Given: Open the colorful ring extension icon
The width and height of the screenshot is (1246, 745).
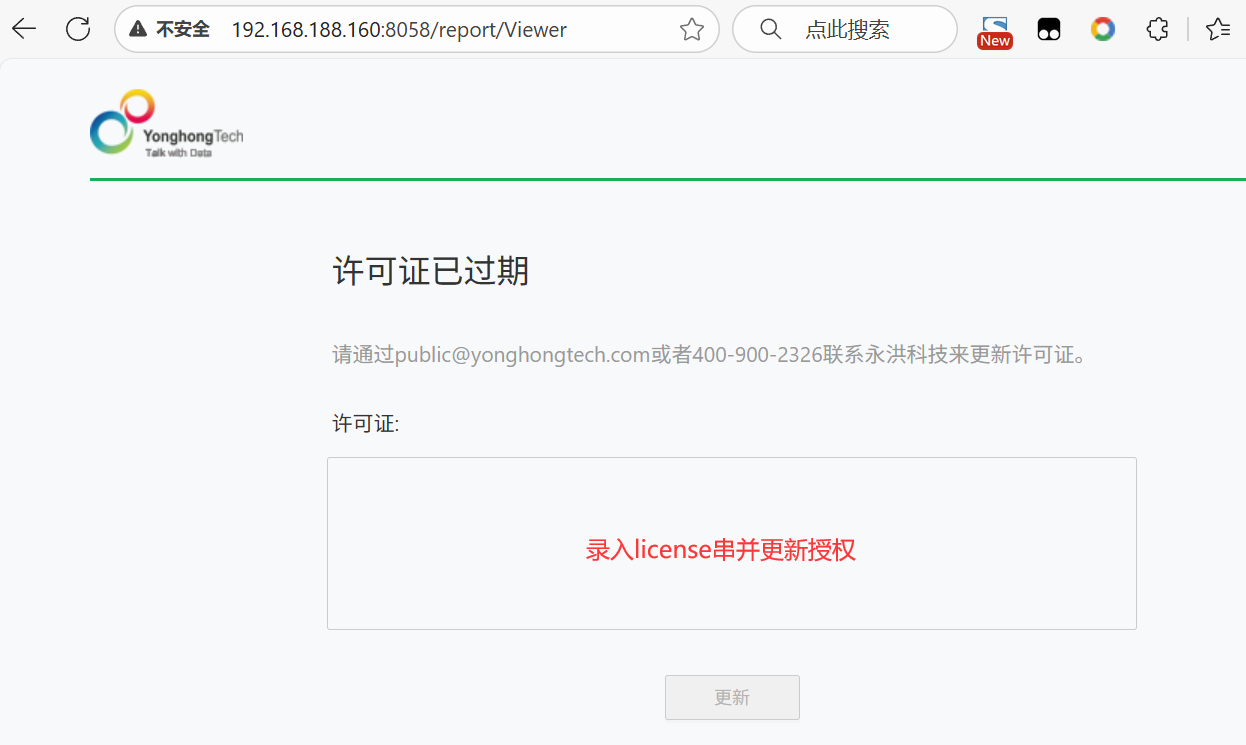Looking at the screenshot, I should (1103, 30).
